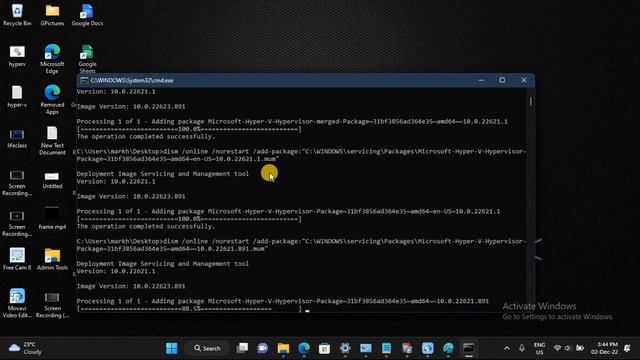The width and height of the screenshot is (640, 360).
Task: Select the frame mp4 file icon
Action: 52,218
